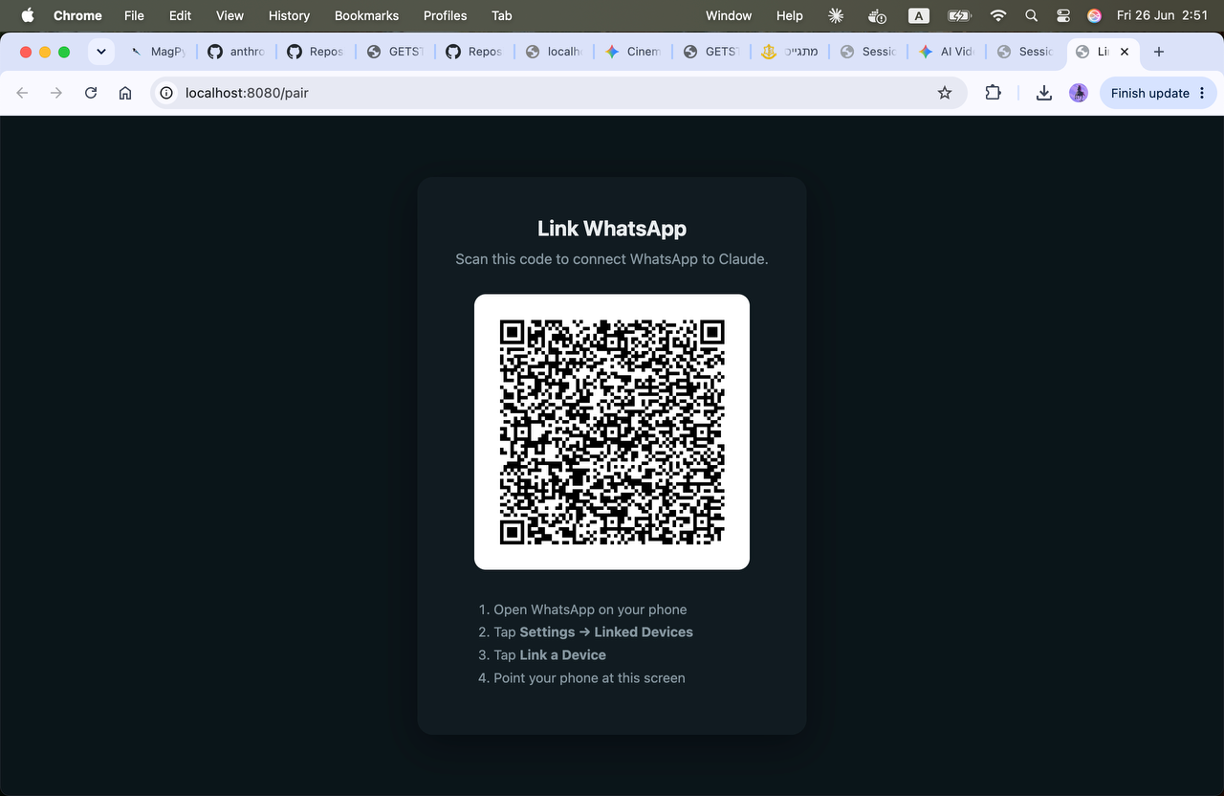Open the Wi-Fi menu bar icon

click(x=998, y=15)
